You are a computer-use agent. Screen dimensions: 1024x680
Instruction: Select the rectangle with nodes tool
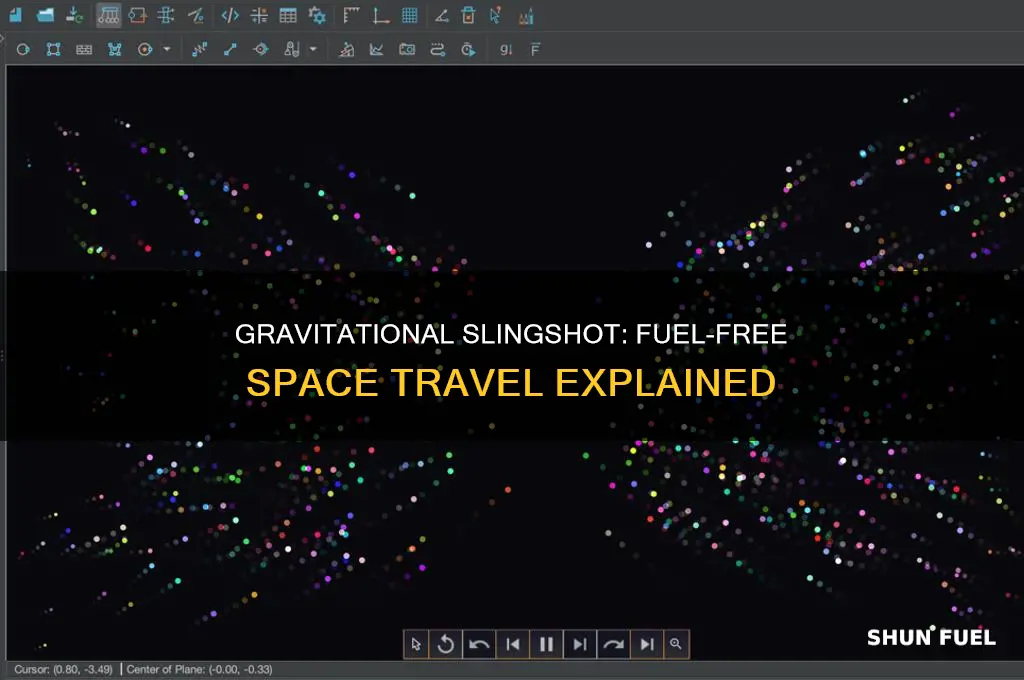(x=54, y=50)
